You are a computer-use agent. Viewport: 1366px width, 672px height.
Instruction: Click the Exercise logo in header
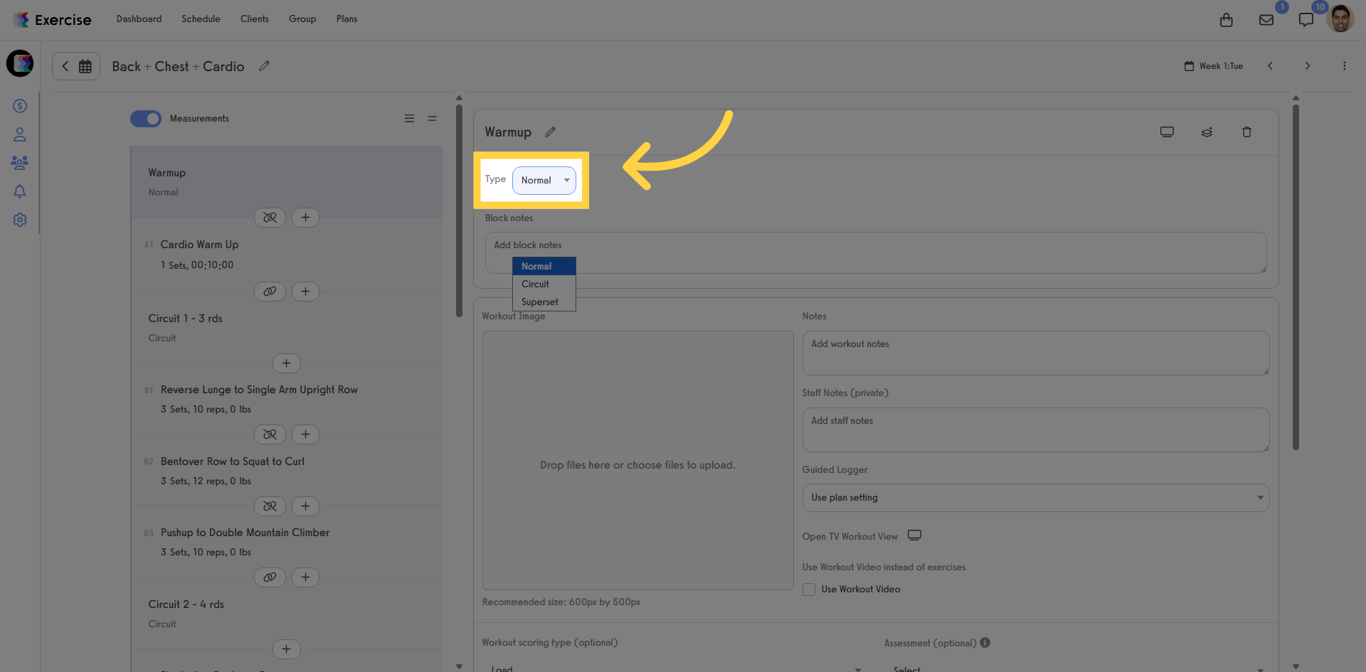pyautogui.click(x=52, y=20)
